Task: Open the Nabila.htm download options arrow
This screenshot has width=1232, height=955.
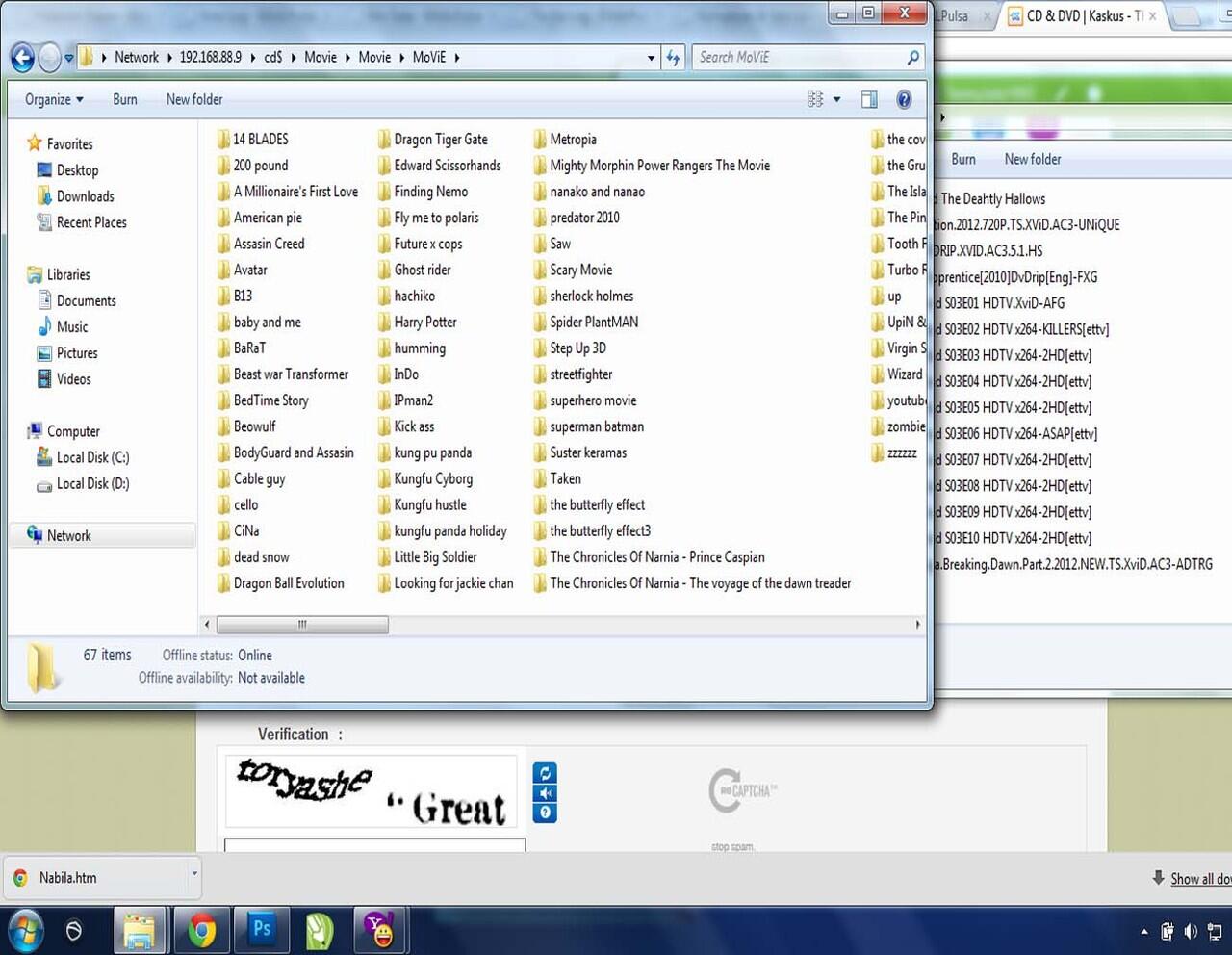Action: coord(194,875)
